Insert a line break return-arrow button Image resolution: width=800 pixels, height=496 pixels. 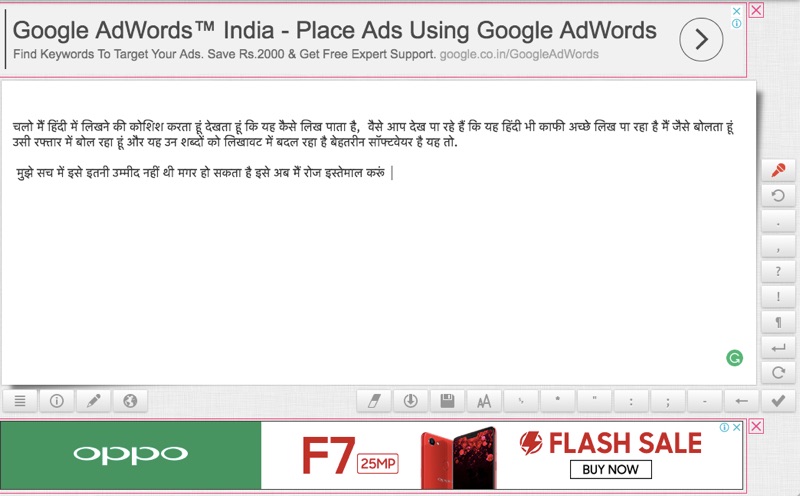tap(778, 348)
